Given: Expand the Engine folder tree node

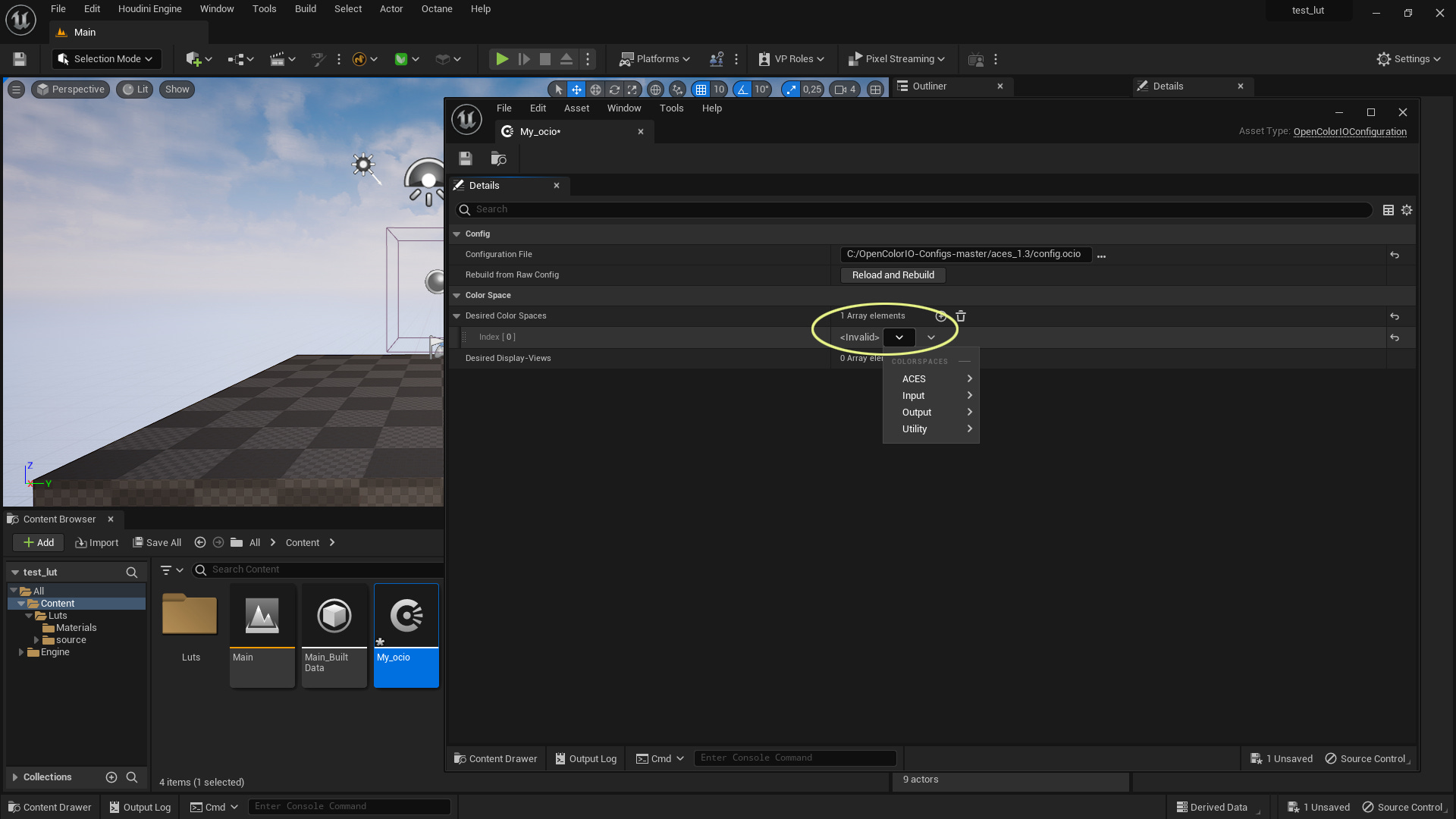Looking at the screenshot, I should coord(20,652).
